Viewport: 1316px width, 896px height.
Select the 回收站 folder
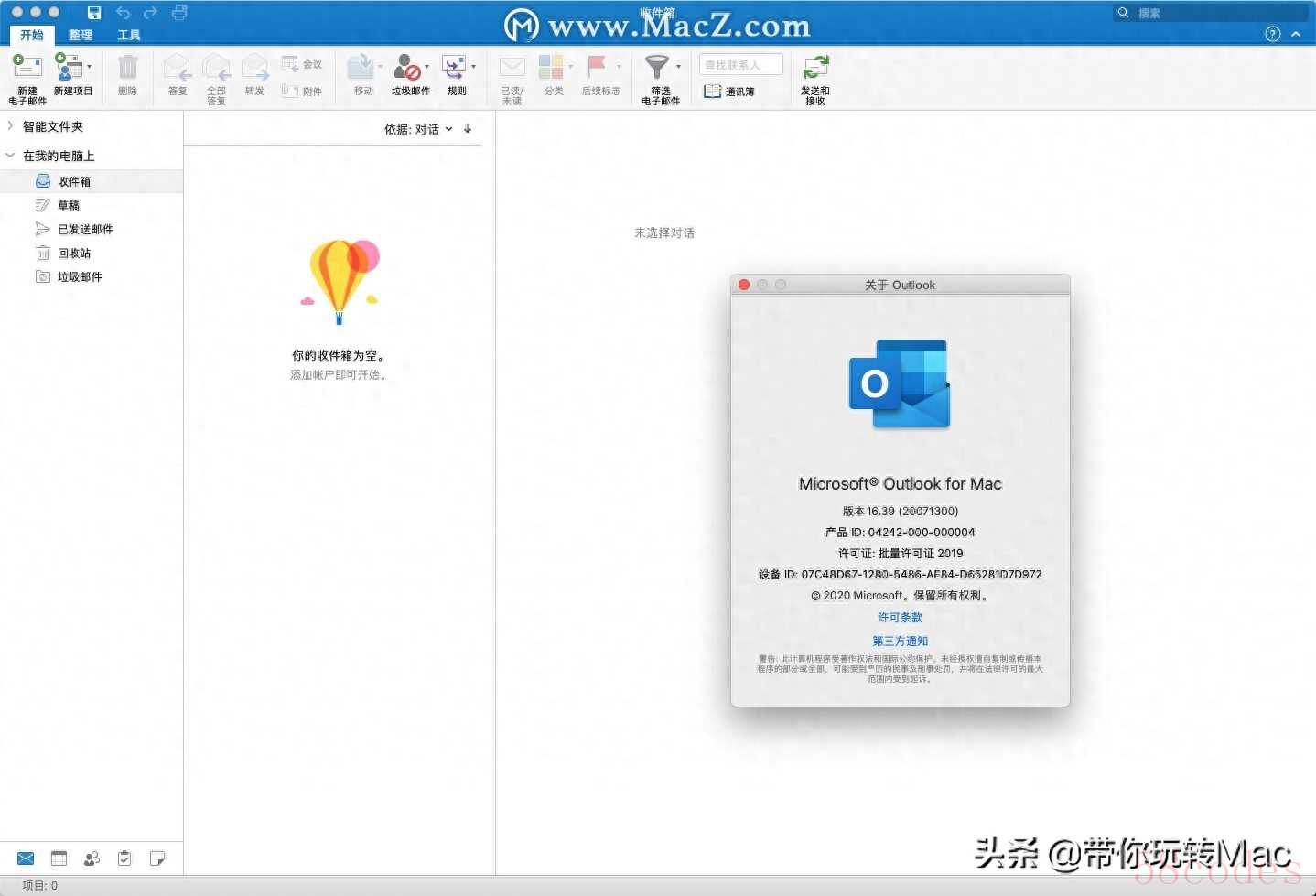click(x=92, y=253)
